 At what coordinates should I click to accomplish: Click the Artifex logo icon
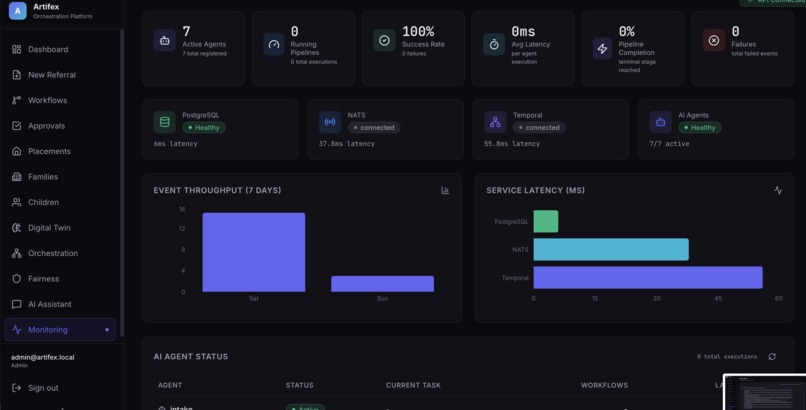pos(17,11)
